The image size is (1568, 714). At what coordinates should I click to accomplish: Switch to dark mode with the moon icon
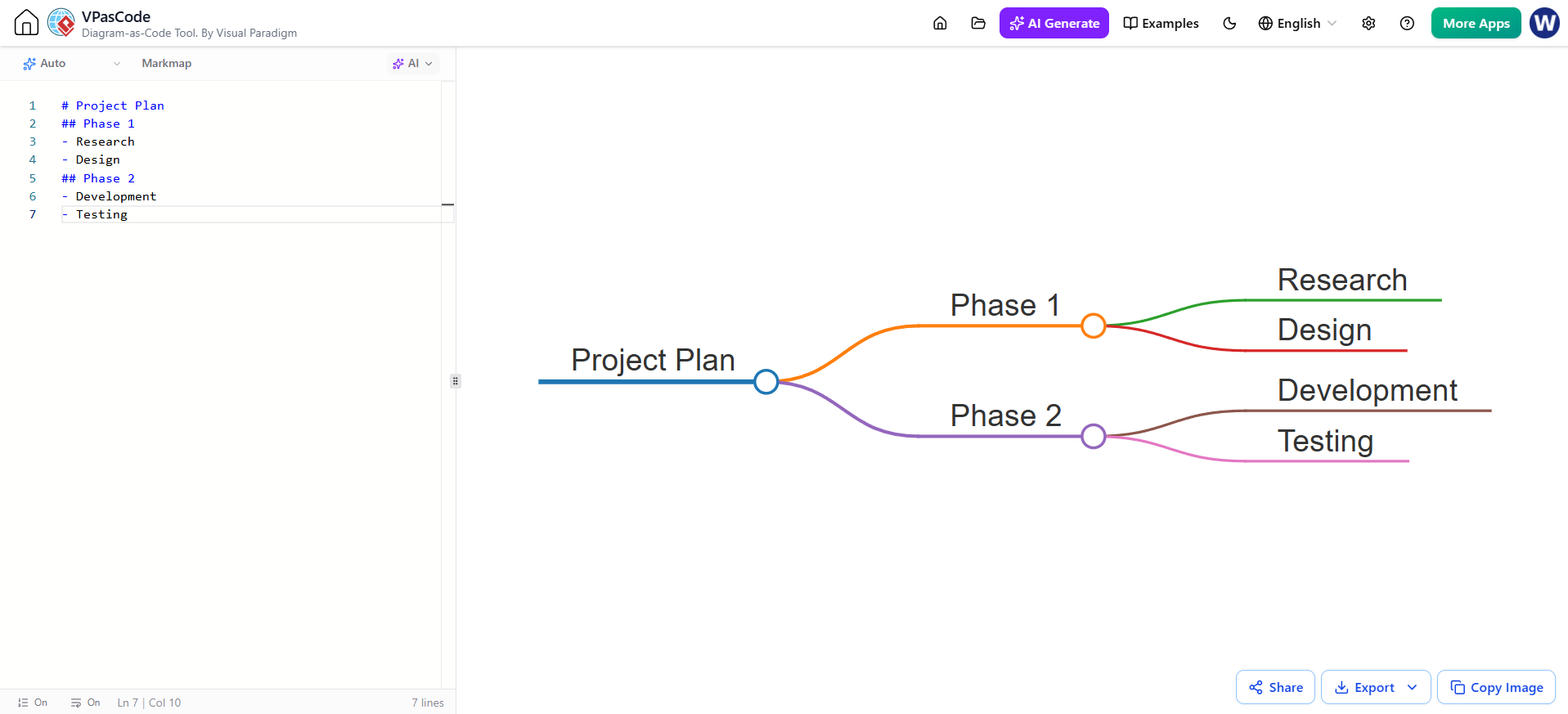1229,23
